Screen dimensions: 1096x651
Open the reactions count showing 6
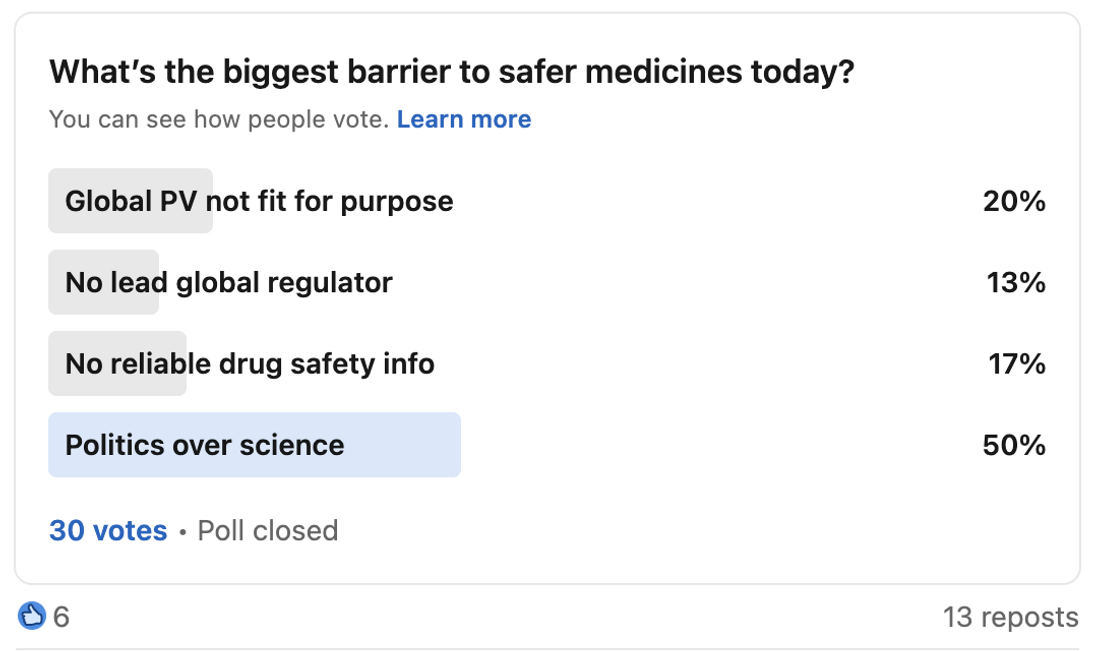[x=61, y=617]
